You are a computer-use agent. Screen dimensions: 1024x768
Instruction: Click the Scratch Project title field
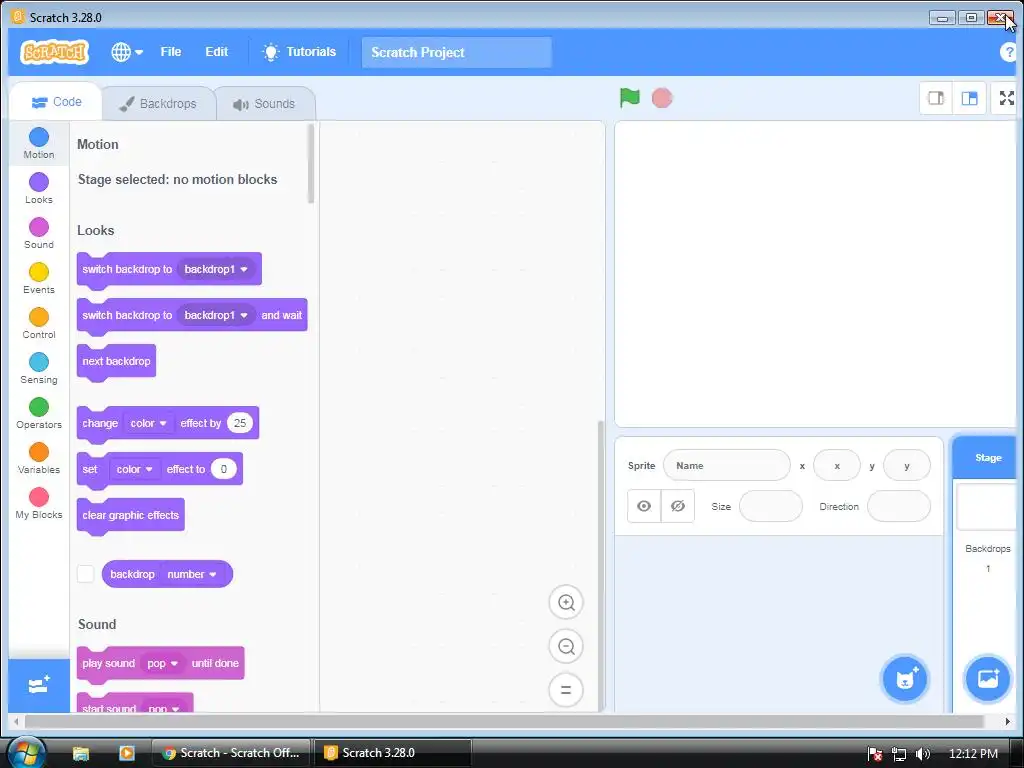(456, 52)
